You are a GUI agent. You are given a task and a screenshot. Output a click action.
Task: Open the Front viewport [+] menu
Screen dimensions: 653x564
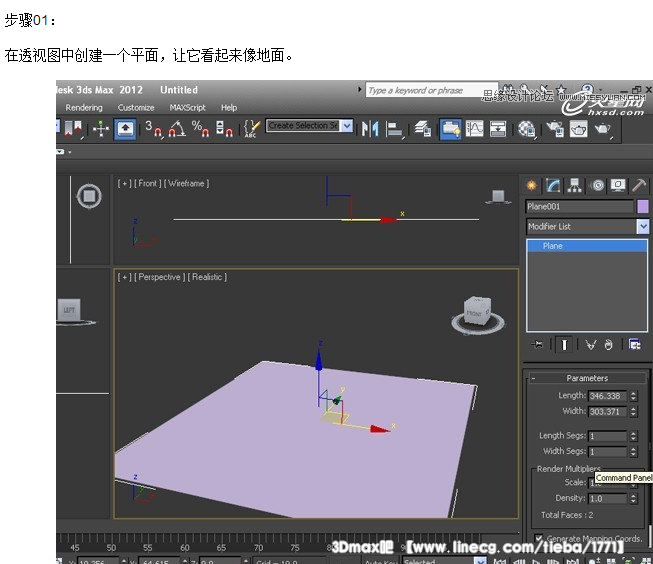[x=124, y=183]
